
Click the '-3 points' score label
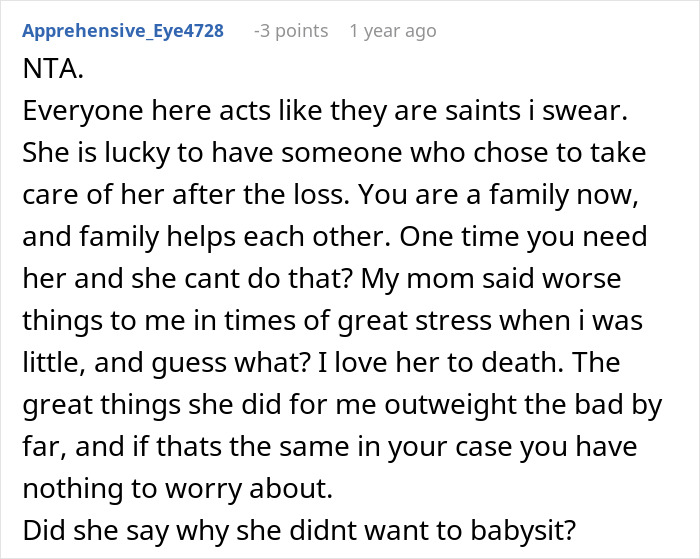coord(291,31)
